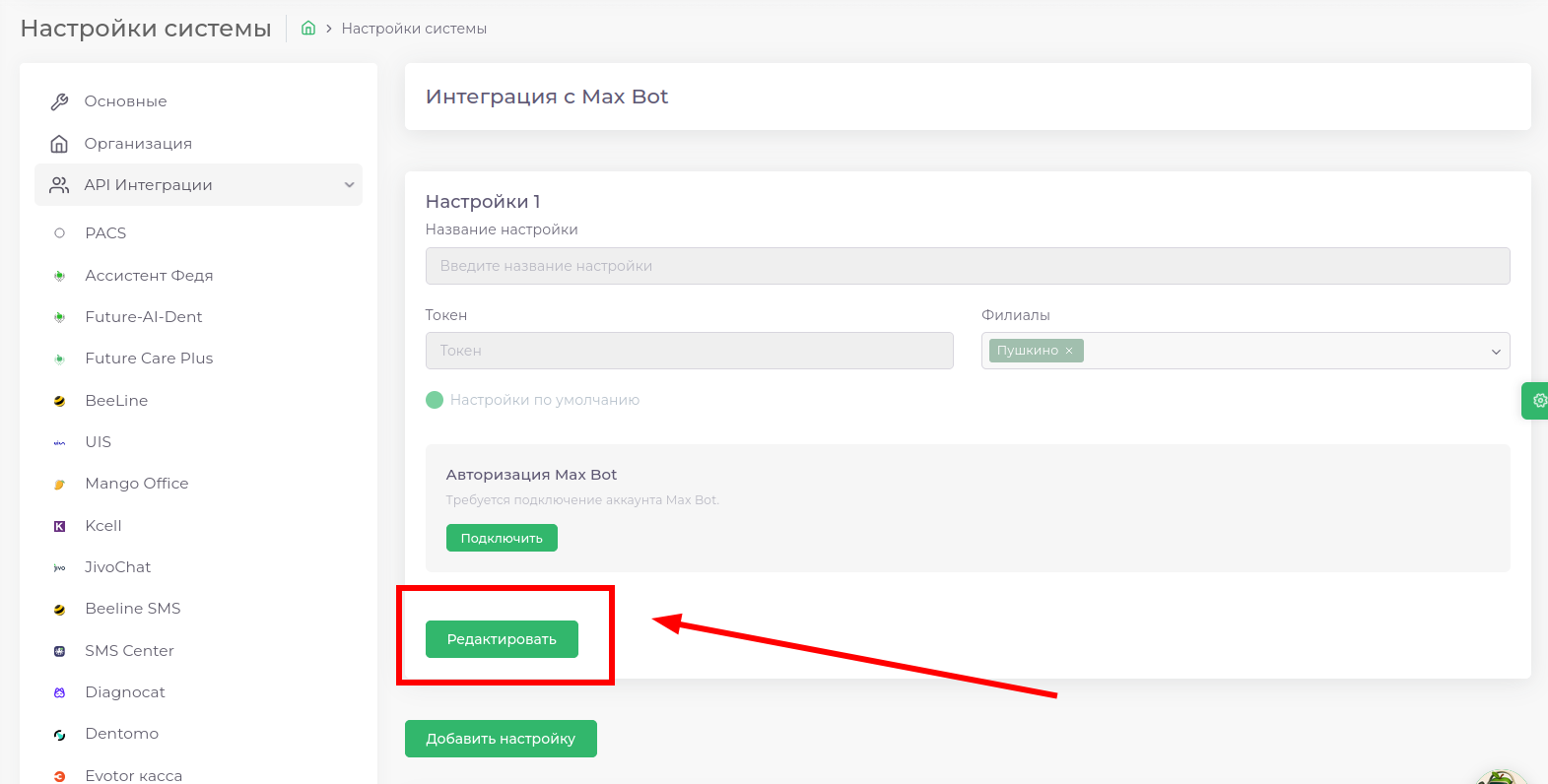The height and width of the screenshot is (784, 1548).
Task: Click the home icon in breadcrumb
Action: tap(308, 29)
